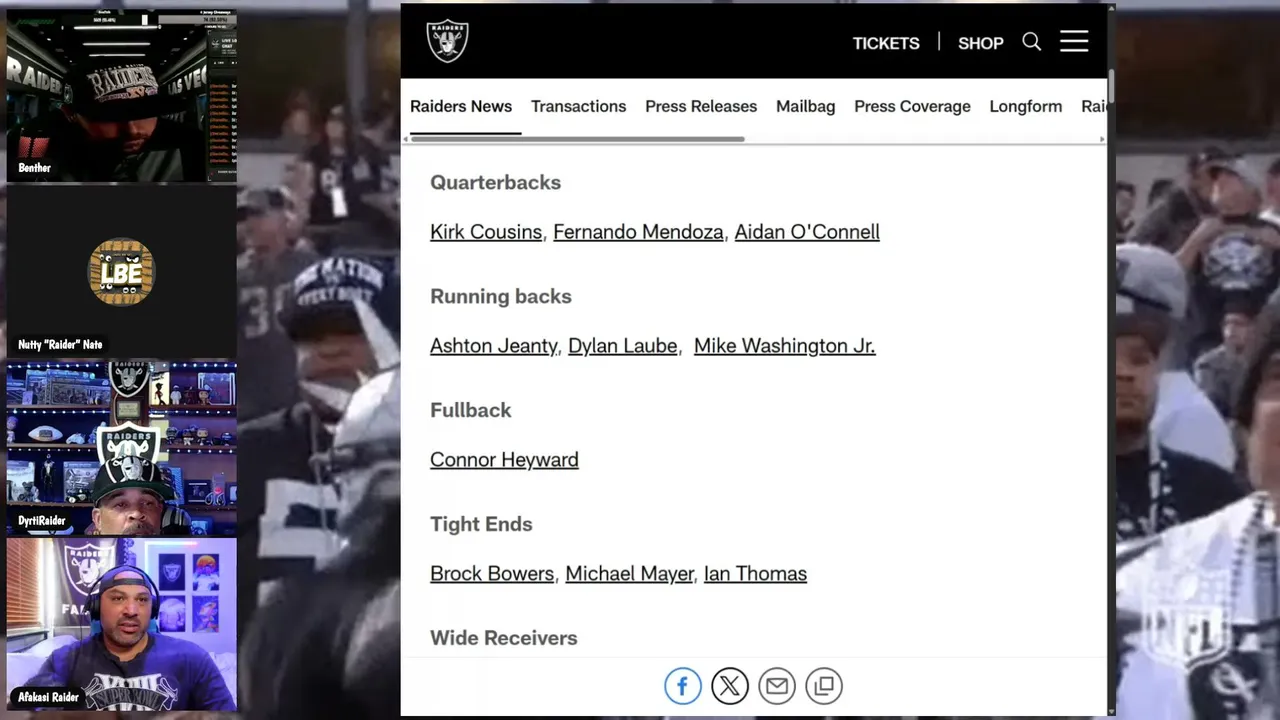Viewport: 1280px width, 720px height.
Task: Open Brock Bowers player link
Action: (x=492, y=574)
